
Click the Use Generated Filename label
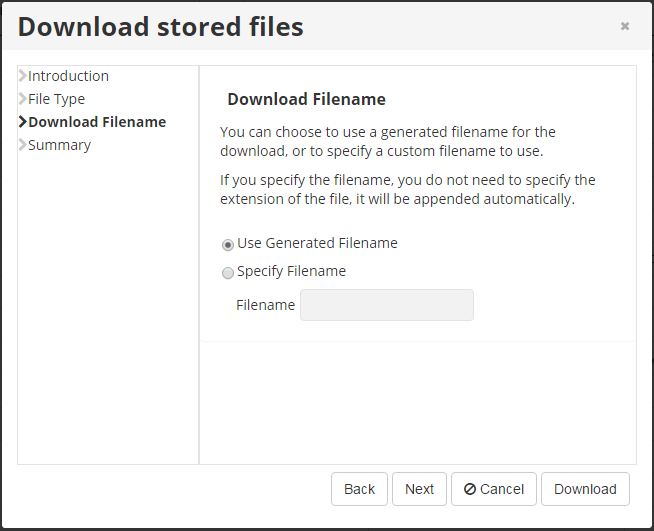click(x=317, y=243)
